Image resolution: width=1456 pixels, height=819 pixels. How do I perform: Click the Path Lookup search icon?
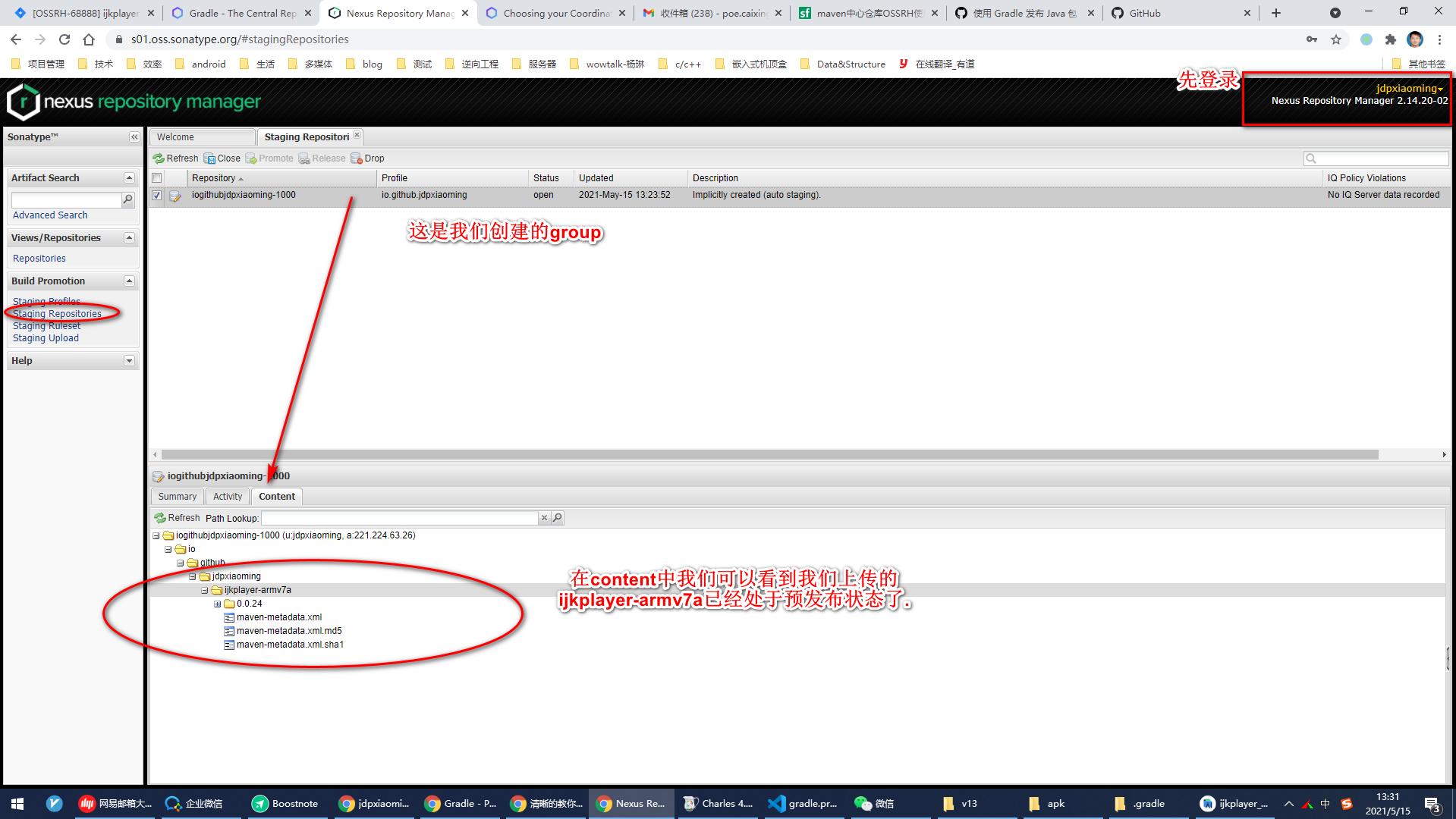coord(558,518)
